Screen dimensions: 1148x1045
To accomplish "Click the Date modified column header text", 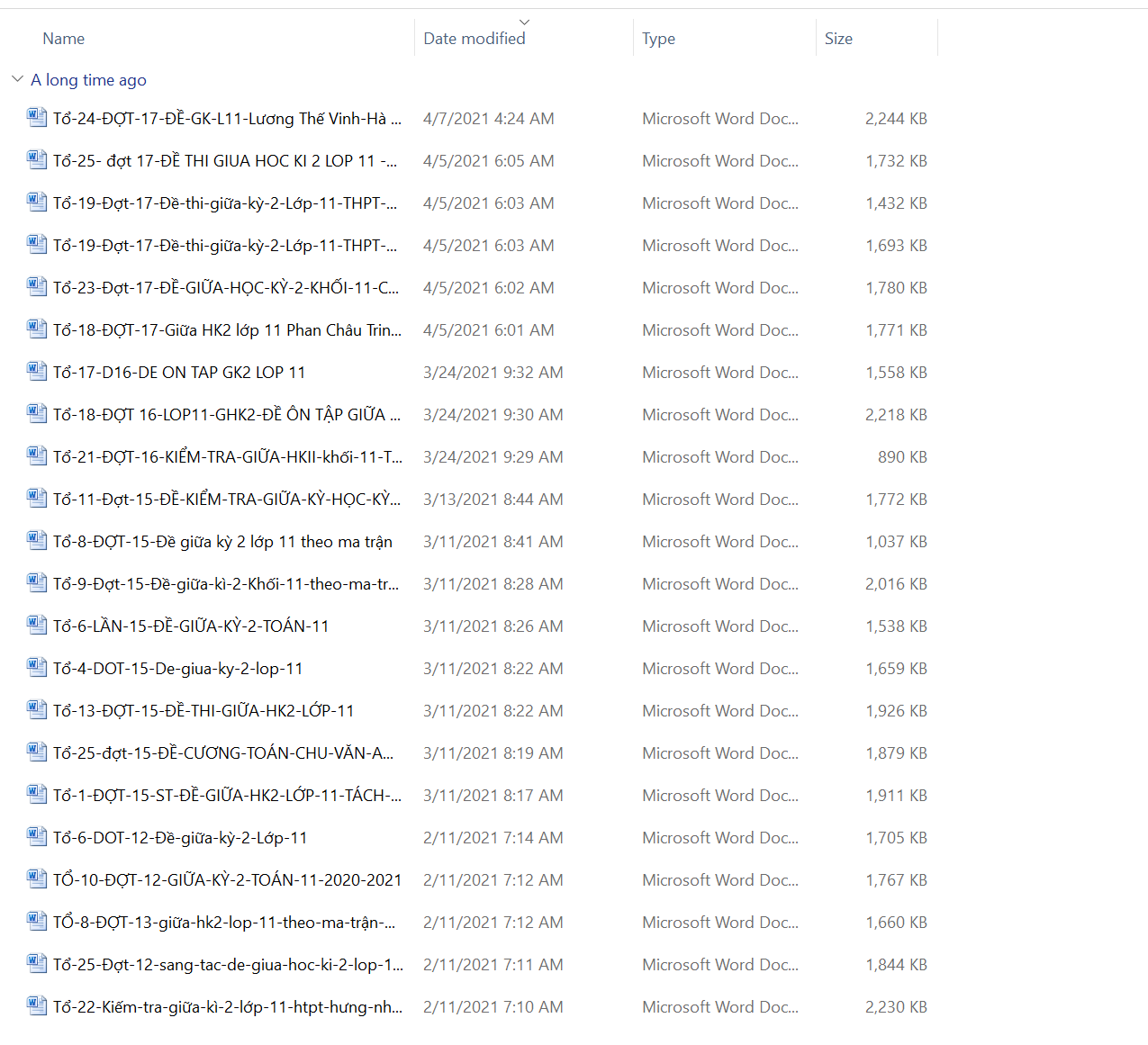I will pyautogui.click(x=474, y=39).
